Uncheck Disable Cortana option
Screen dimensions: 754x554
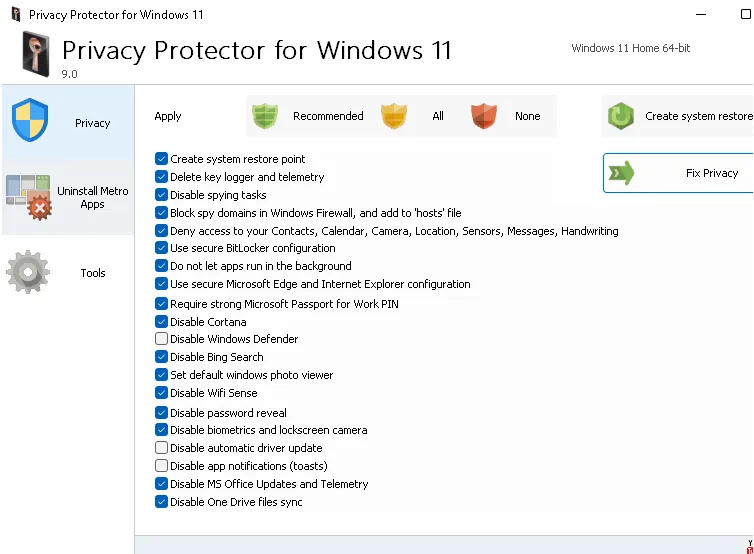click(x=162, y=322)
